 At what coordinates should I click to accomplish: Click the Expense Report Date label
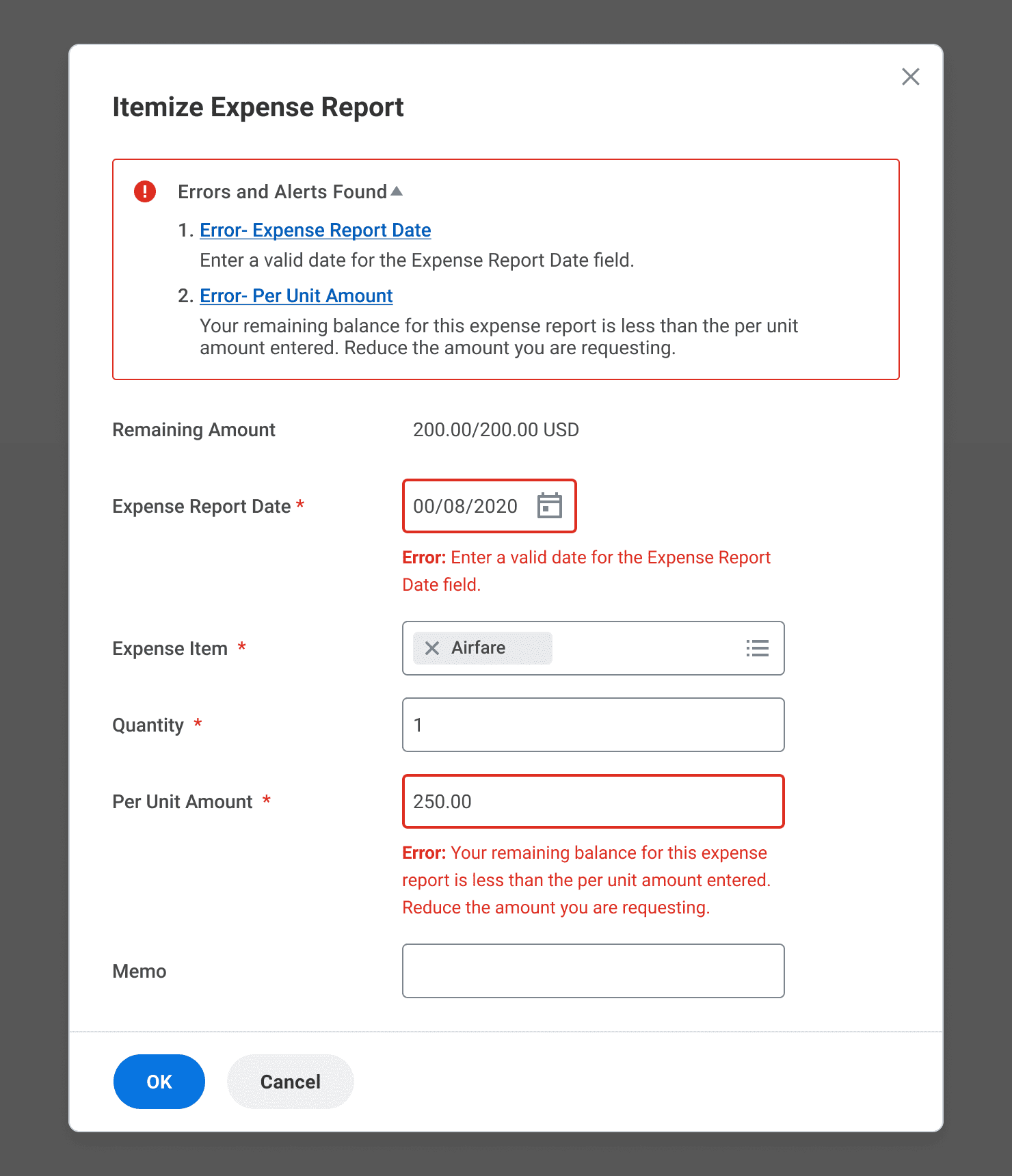pyautogui.click(x=202, y=507)
